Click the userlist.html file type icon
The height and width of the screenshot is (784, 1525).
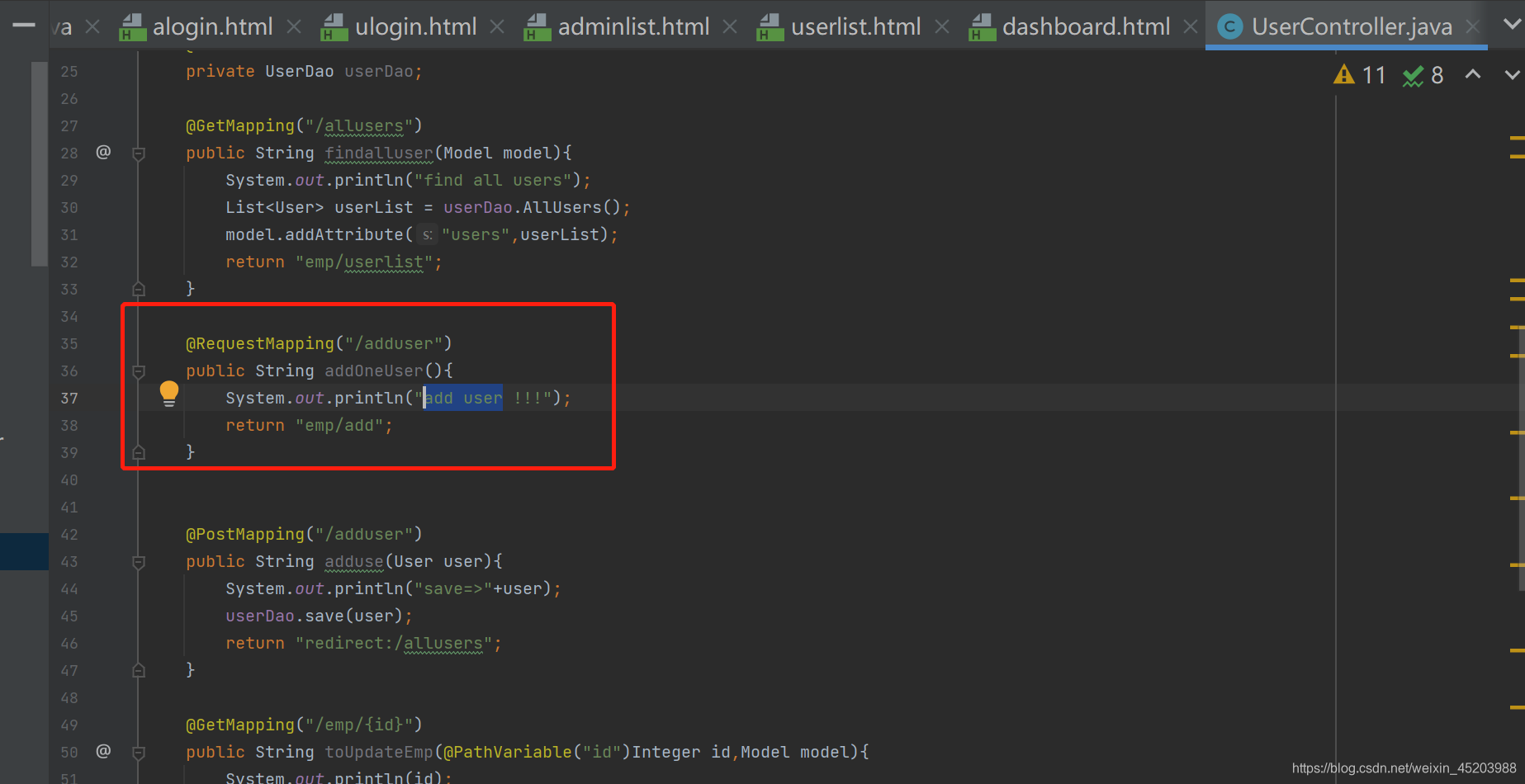(770, 27)
